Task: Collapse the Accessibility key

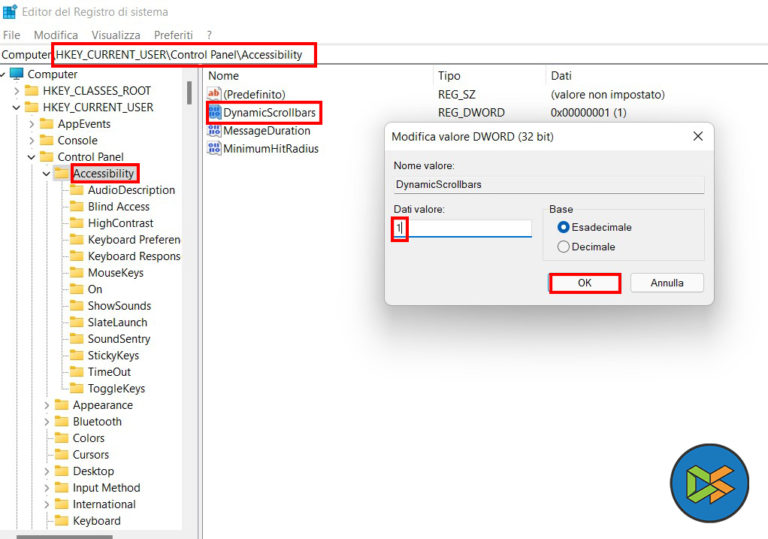Action: (47, 173)
